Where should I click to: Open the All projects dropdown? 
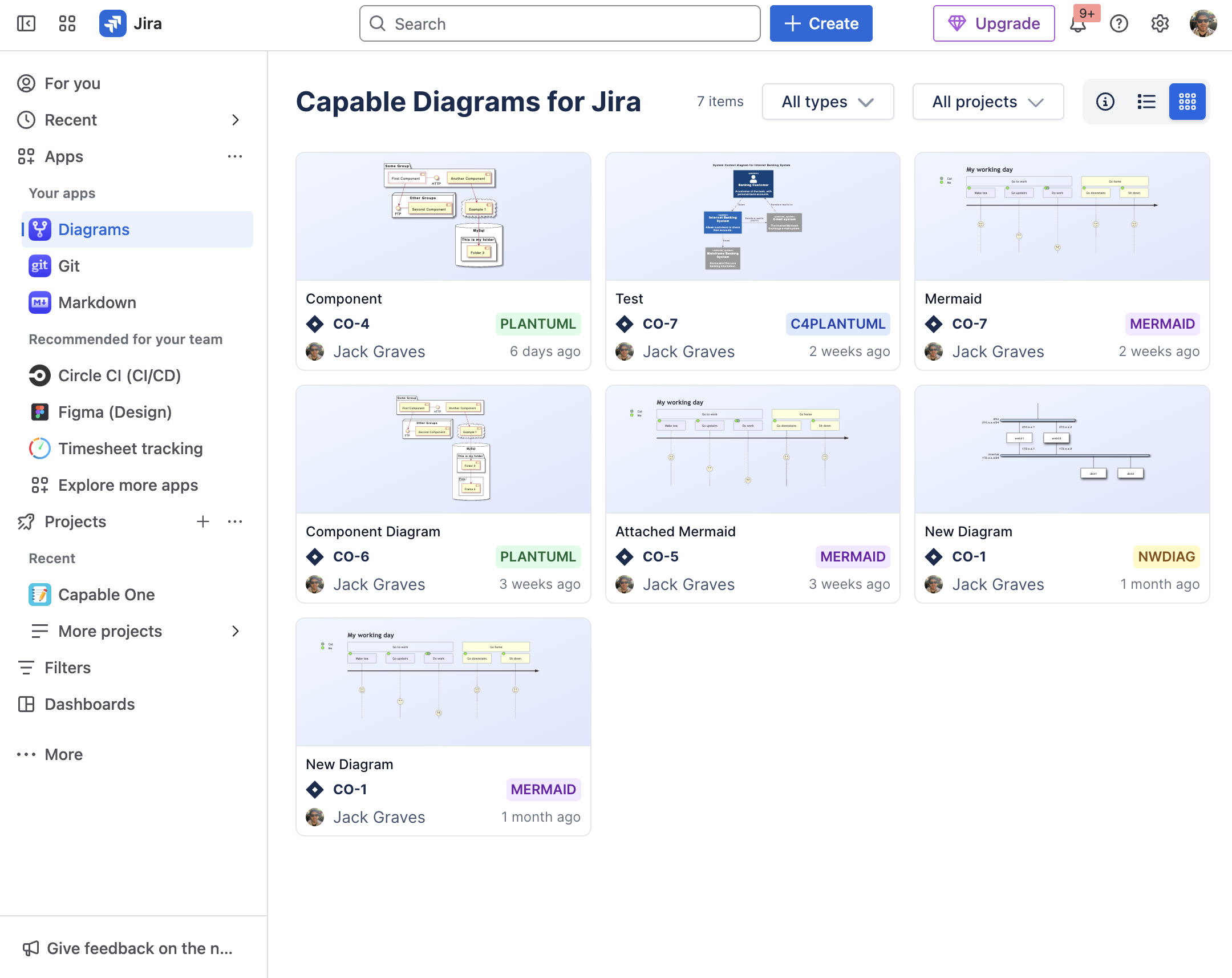987,102
